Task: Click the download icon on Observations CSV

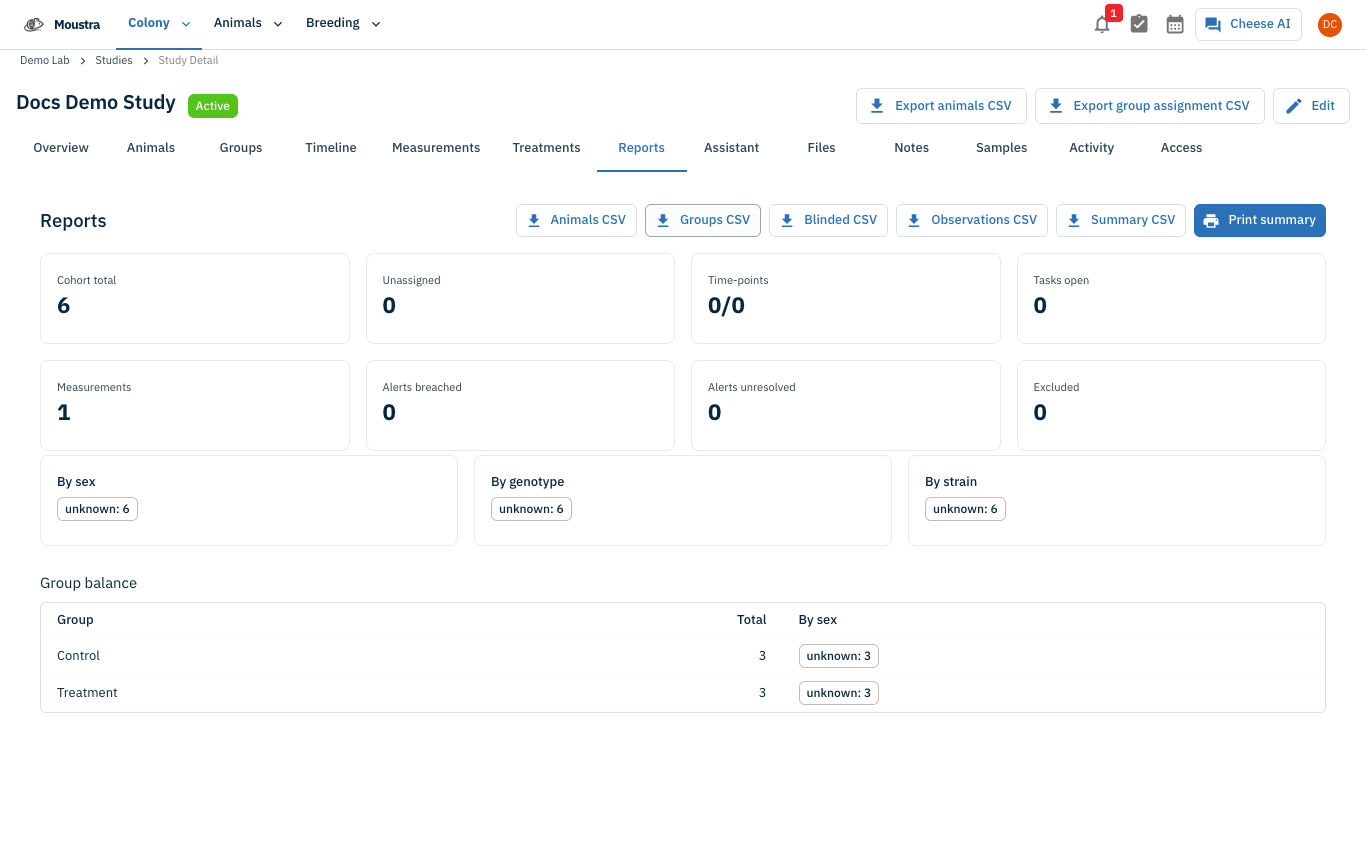Action: (x=914, y=220)
